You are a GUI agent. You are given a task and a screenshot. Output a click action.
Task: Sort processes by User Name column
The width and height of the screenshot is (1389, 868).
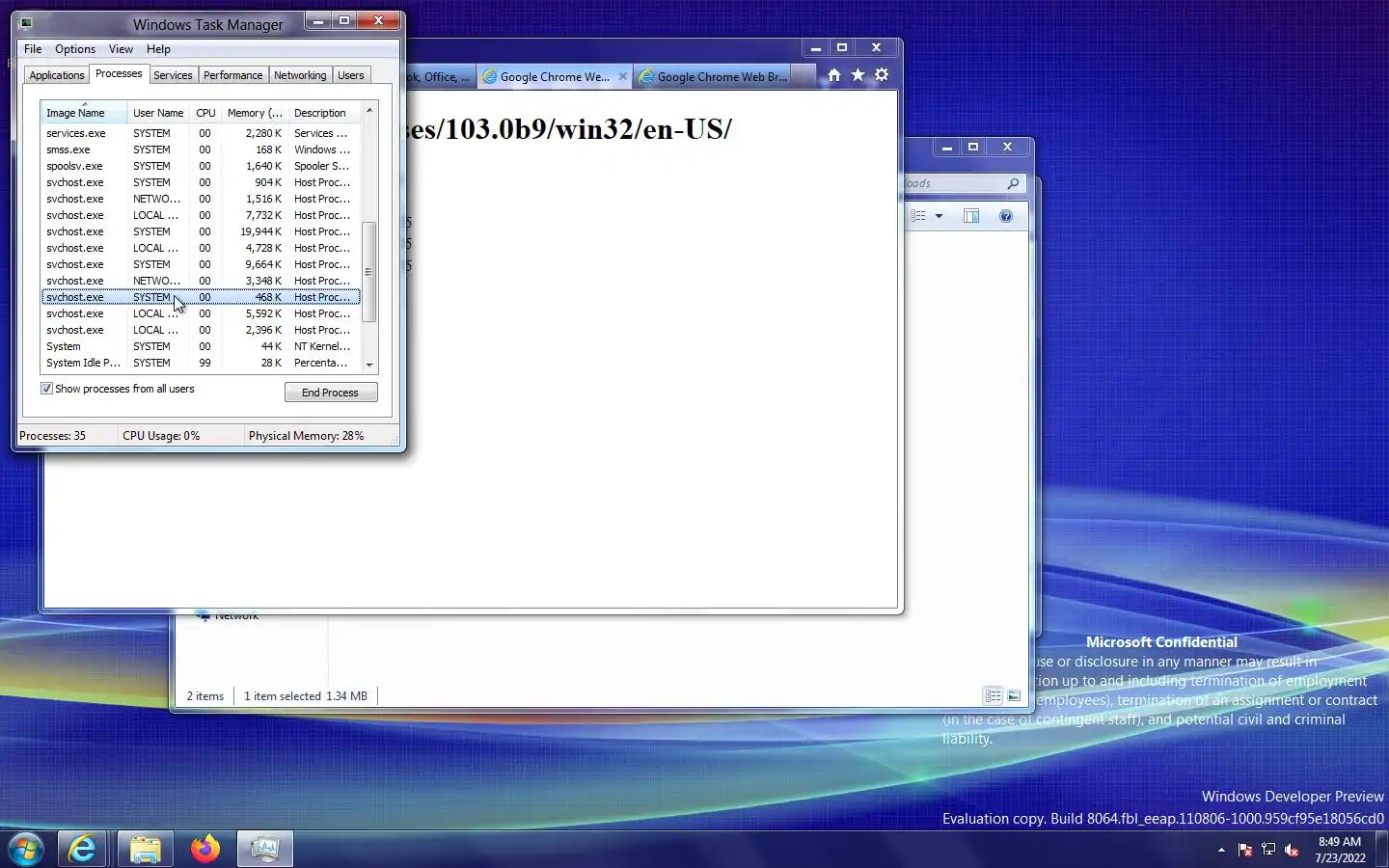158,113
